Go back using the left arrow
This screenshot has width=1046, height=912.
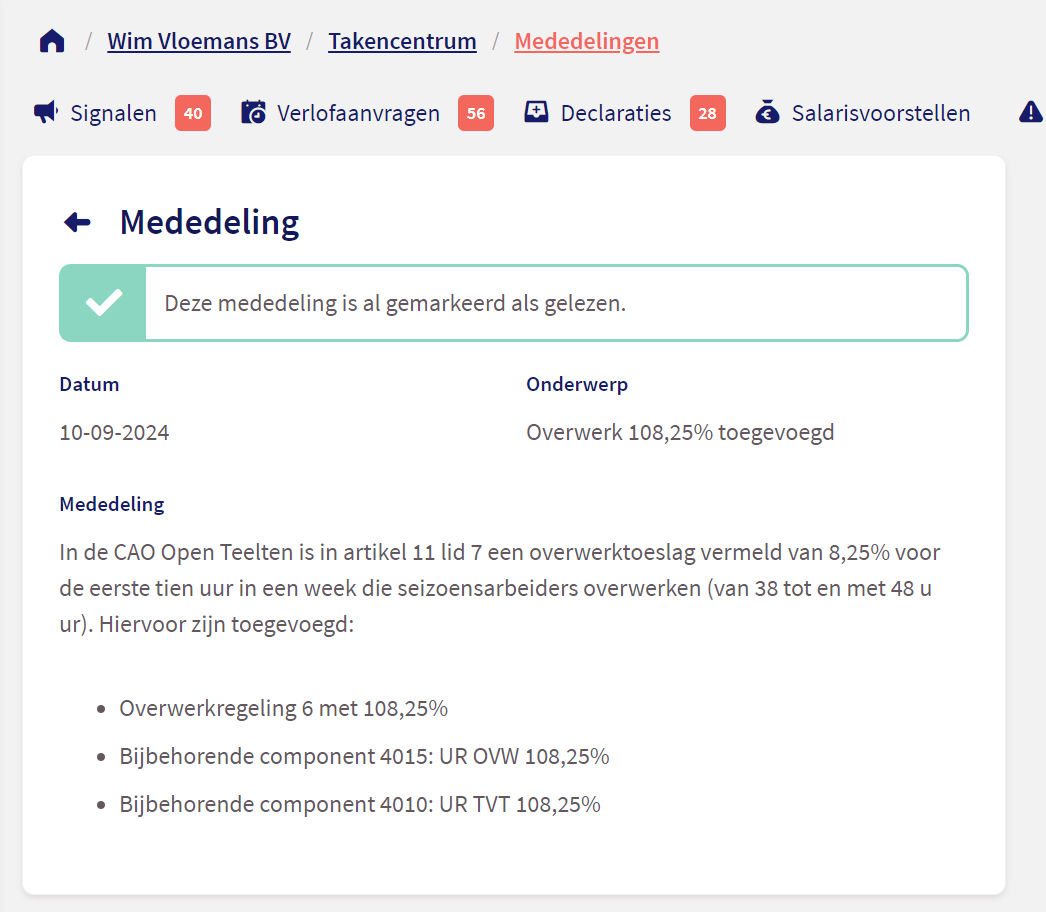pyautogui.click(x=77, y=222)
